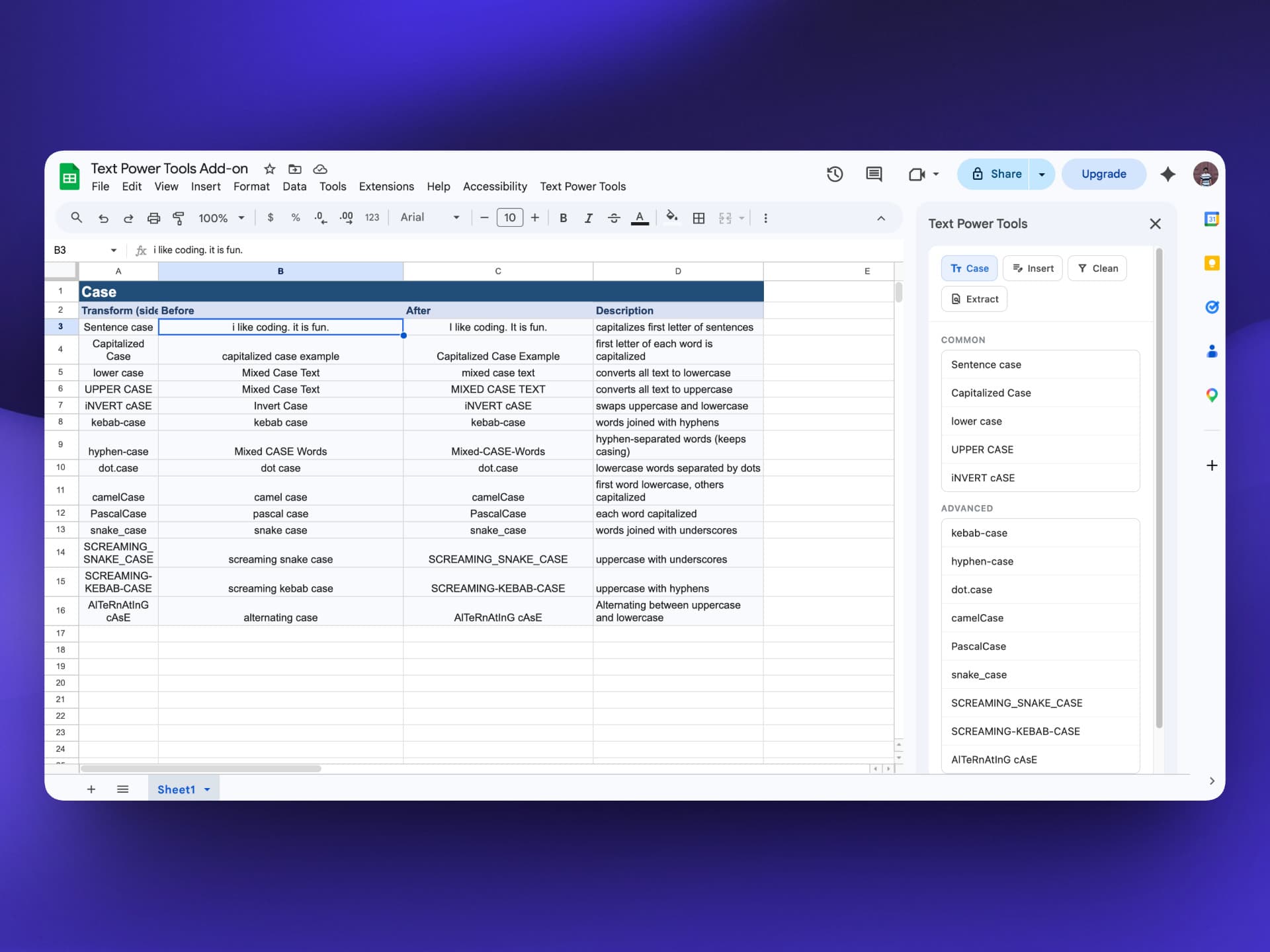Open the Data menu

tap(294, 187)
